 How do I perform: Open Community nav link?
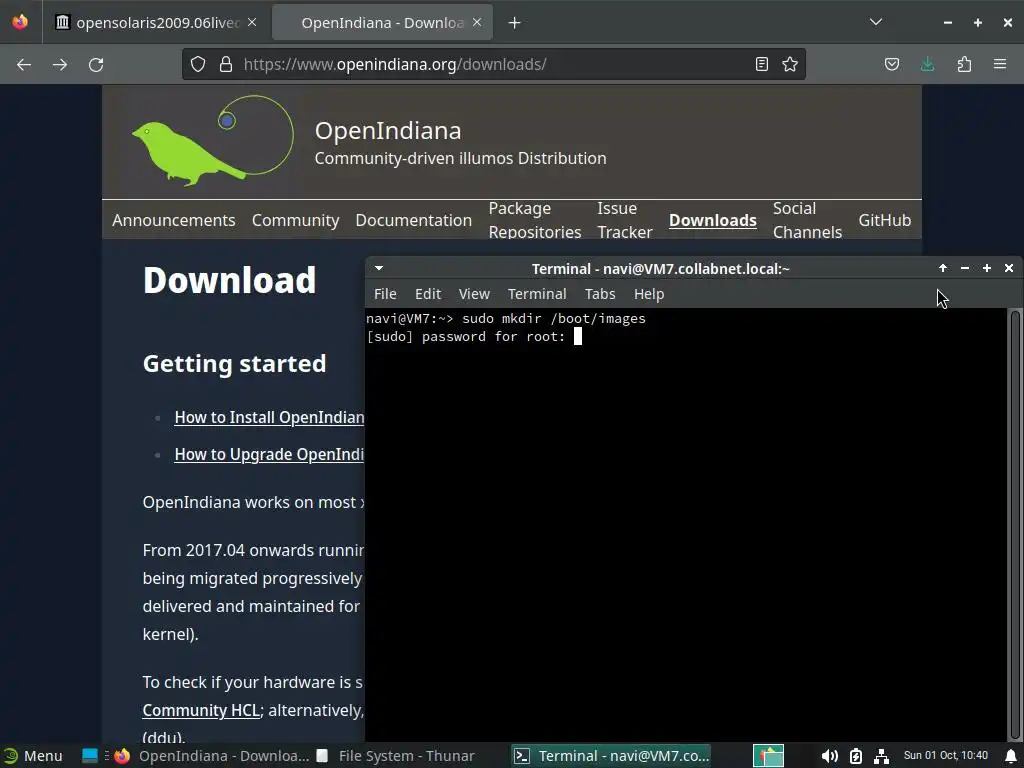296,220
